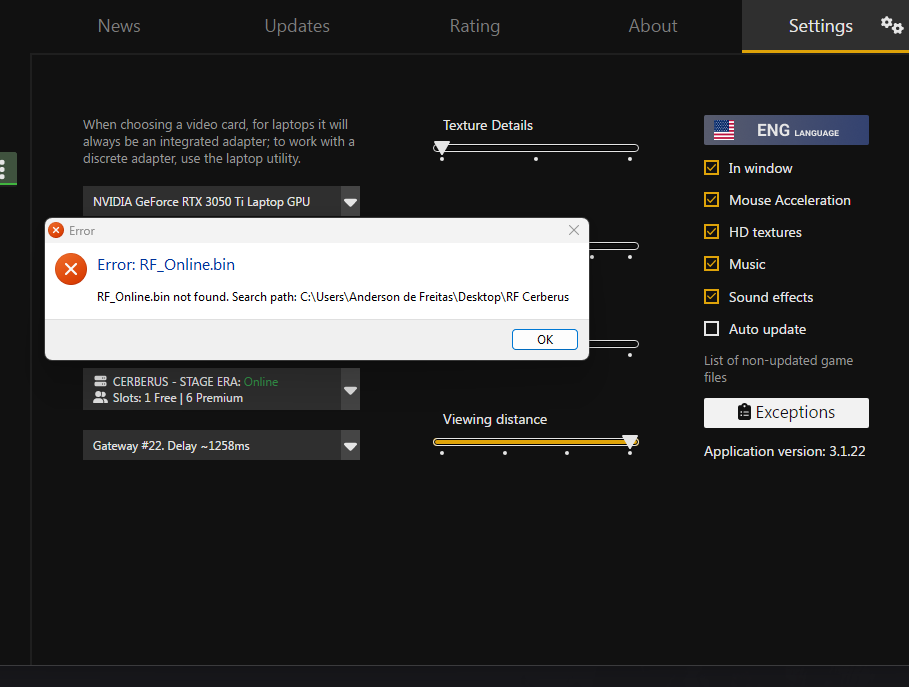Click the red error icon in dialog

[x=71, y=269]
